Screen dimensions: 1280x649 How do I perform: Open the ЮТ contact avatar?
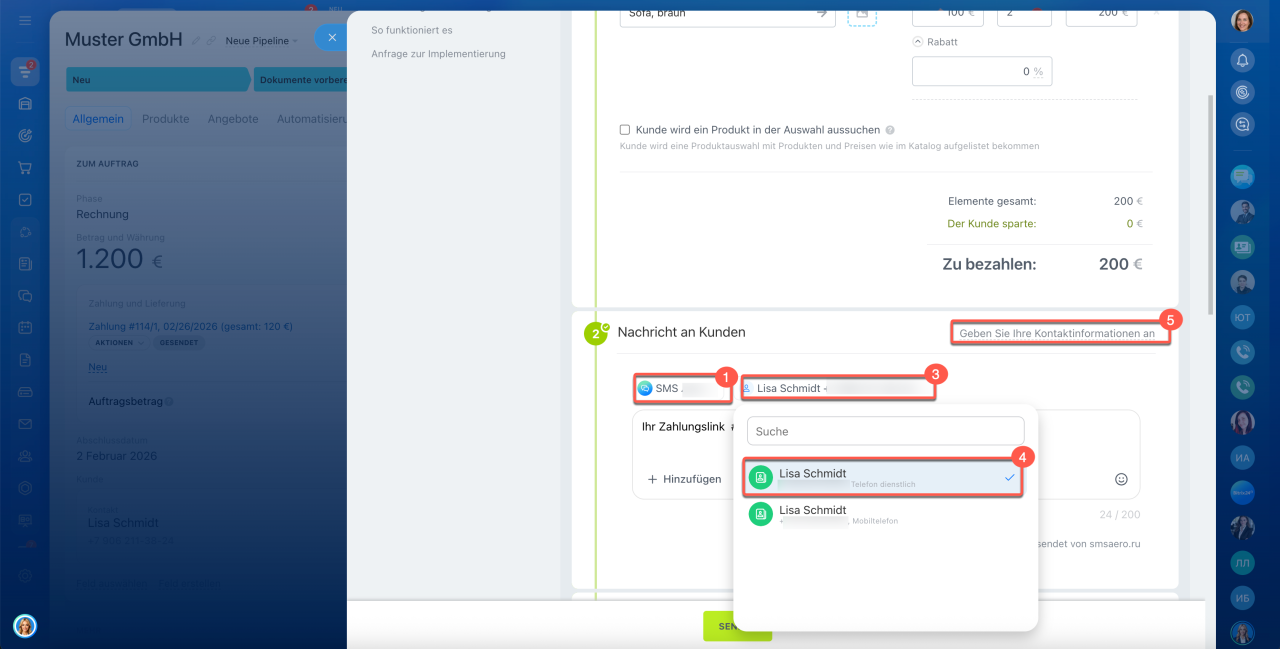[1243, 317]
